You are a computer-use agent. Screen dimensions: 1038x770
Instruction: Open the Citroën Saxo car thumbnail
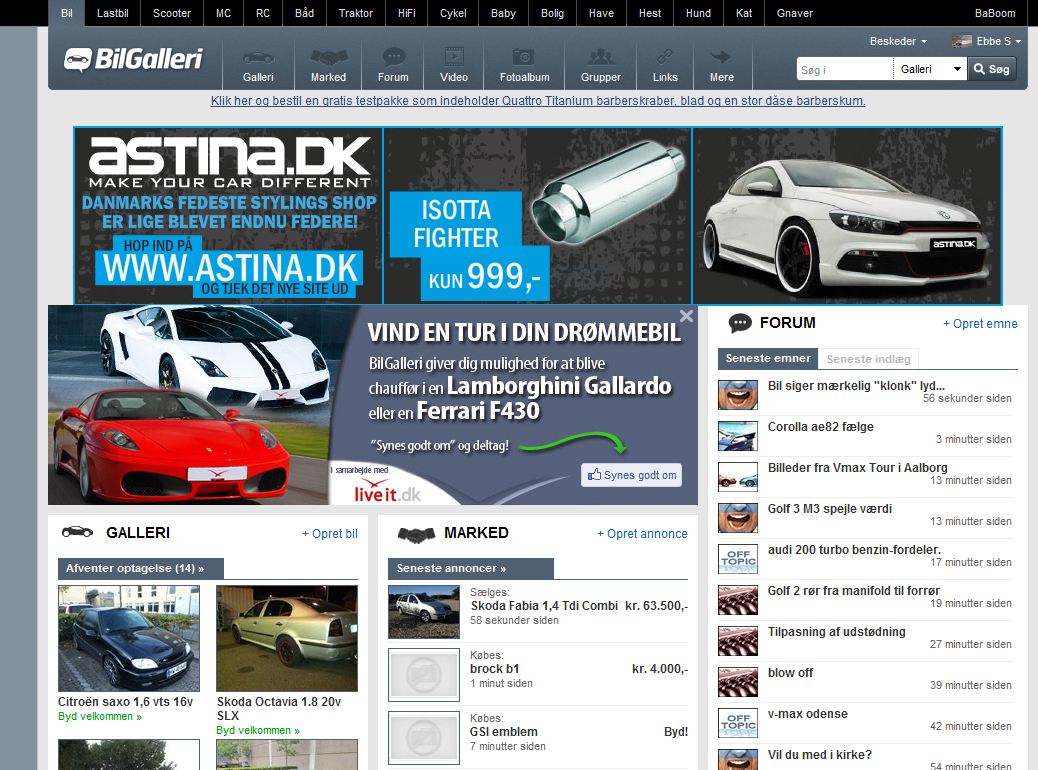click(128, 639)
